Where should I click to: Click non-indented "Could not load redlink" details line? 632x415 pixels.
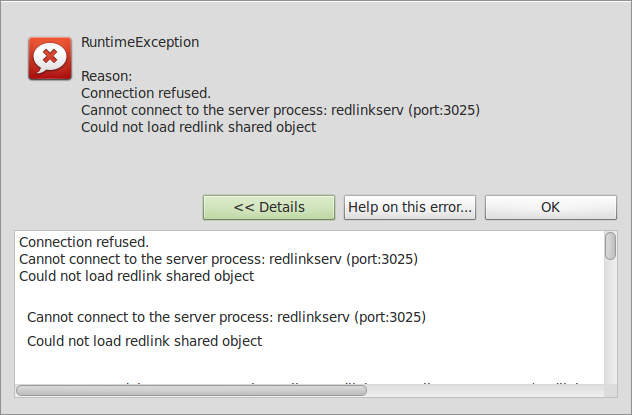(x=136, y=276)
